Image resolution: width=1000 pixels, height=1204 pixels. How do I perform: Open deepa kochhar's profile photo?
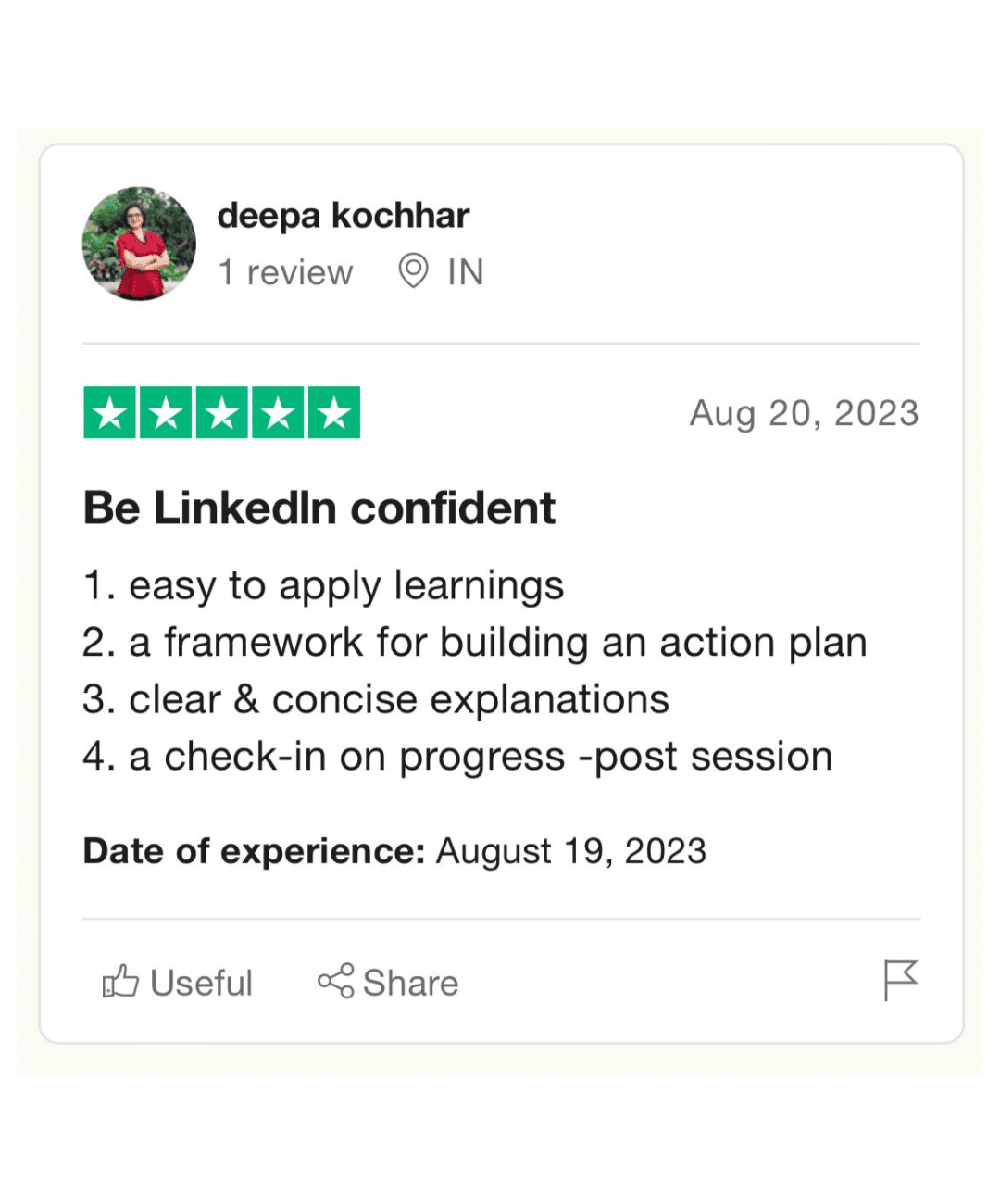point(139,244)
